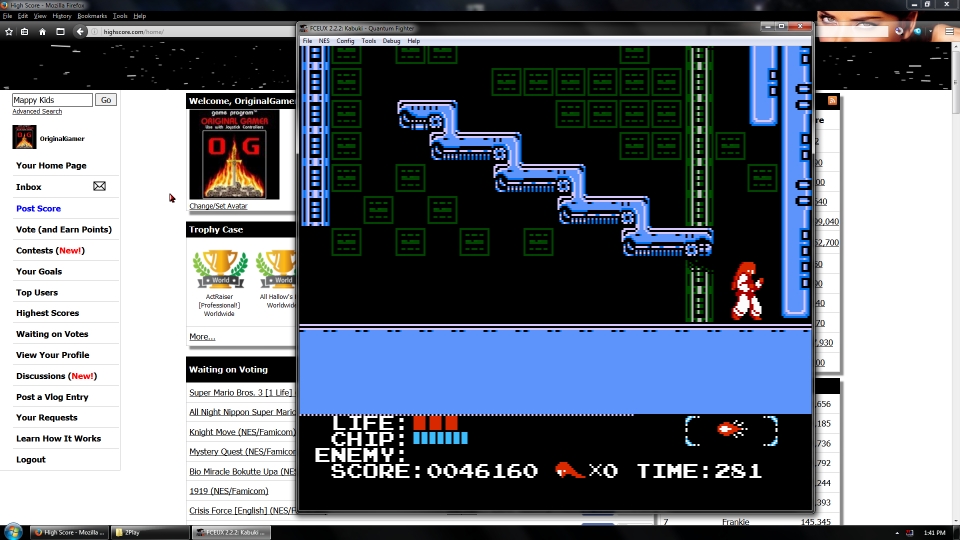Click the bookmark star icon in Firefox toolbar

click(x=9, y=31)
